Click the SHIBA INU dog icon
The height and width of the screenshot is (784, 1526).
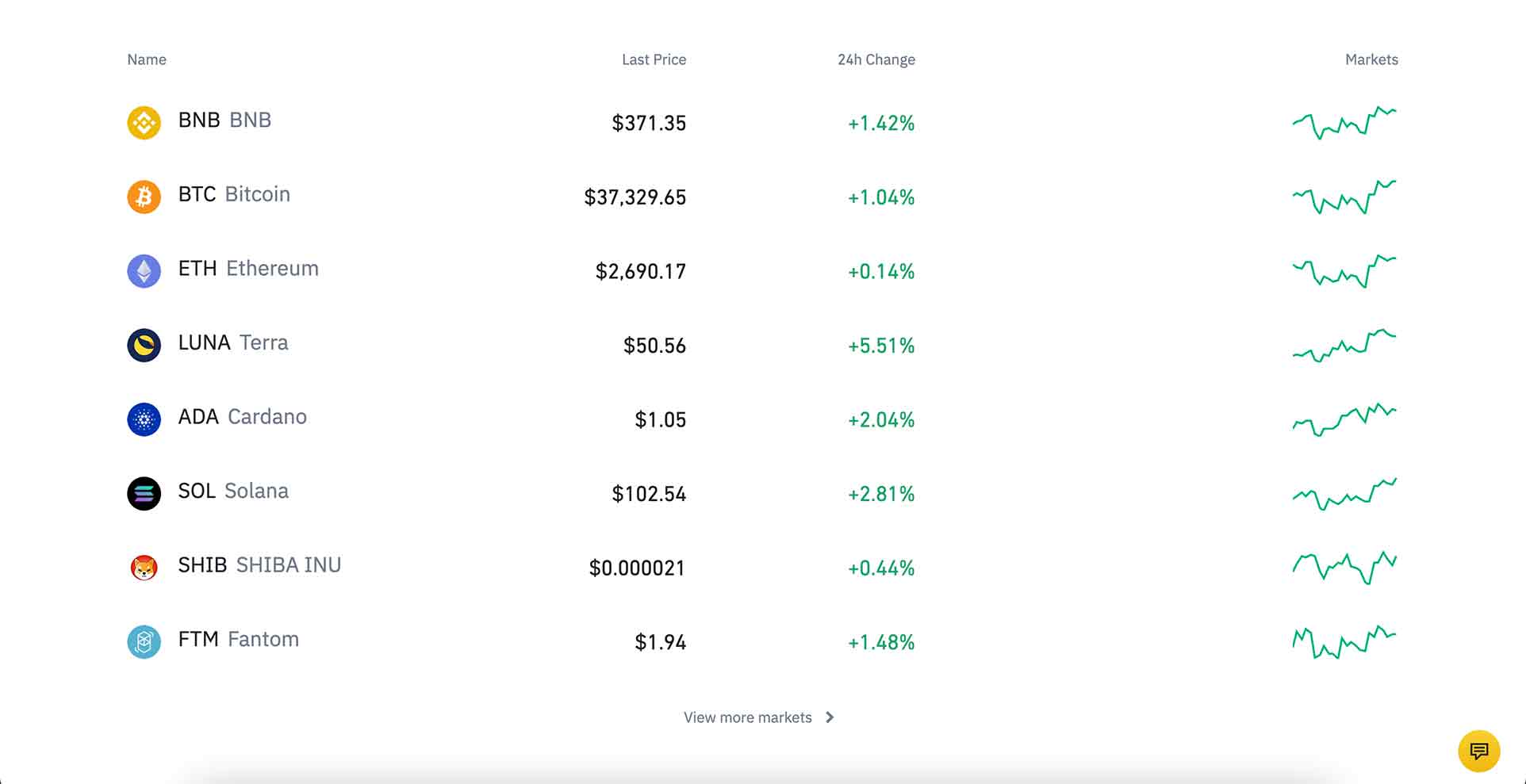coord(144,568)
